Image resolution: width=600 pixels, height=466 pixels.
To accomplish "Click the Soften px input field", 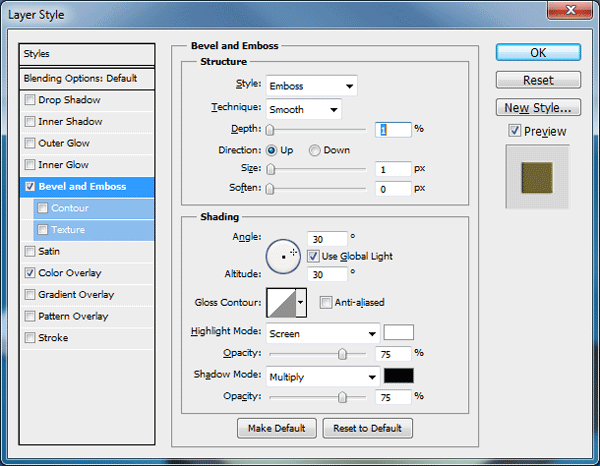I will pos(393,189).
